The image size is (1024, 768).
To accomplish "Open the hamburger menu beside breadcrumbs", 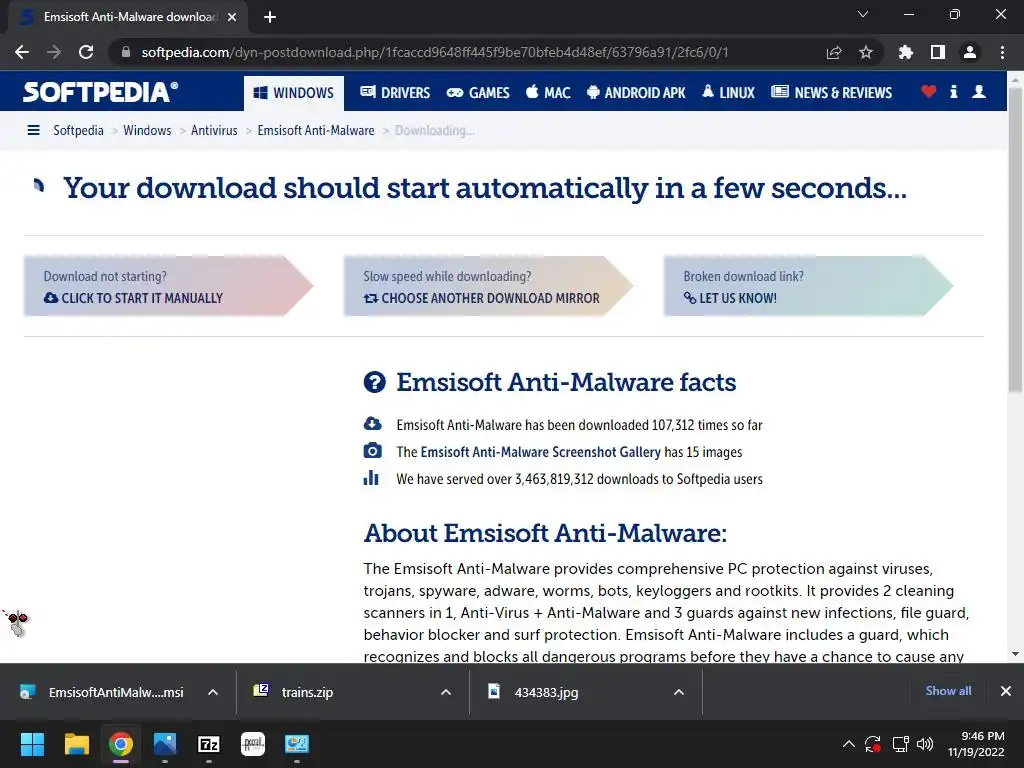I will point(33,131).
